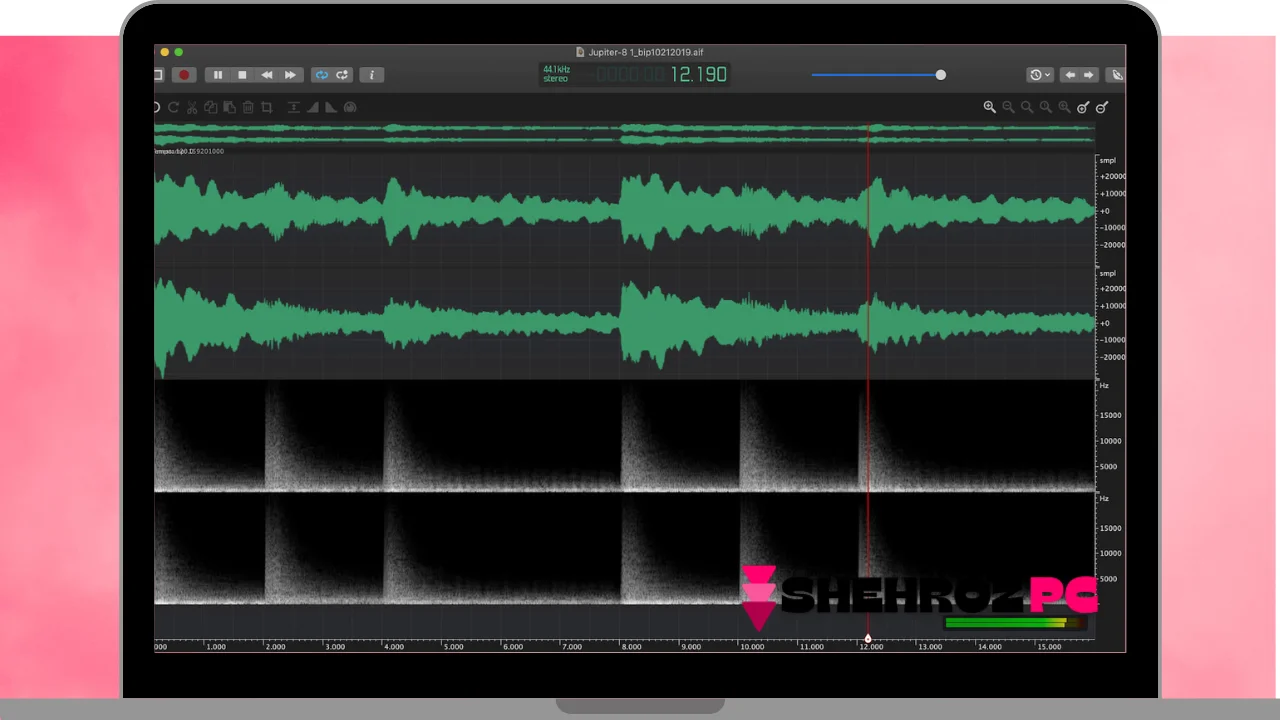Screen dimensions: 1280x720
Task: Decrease vertical zoom with the angled minus magnifier
Action: pos(1102,107)
